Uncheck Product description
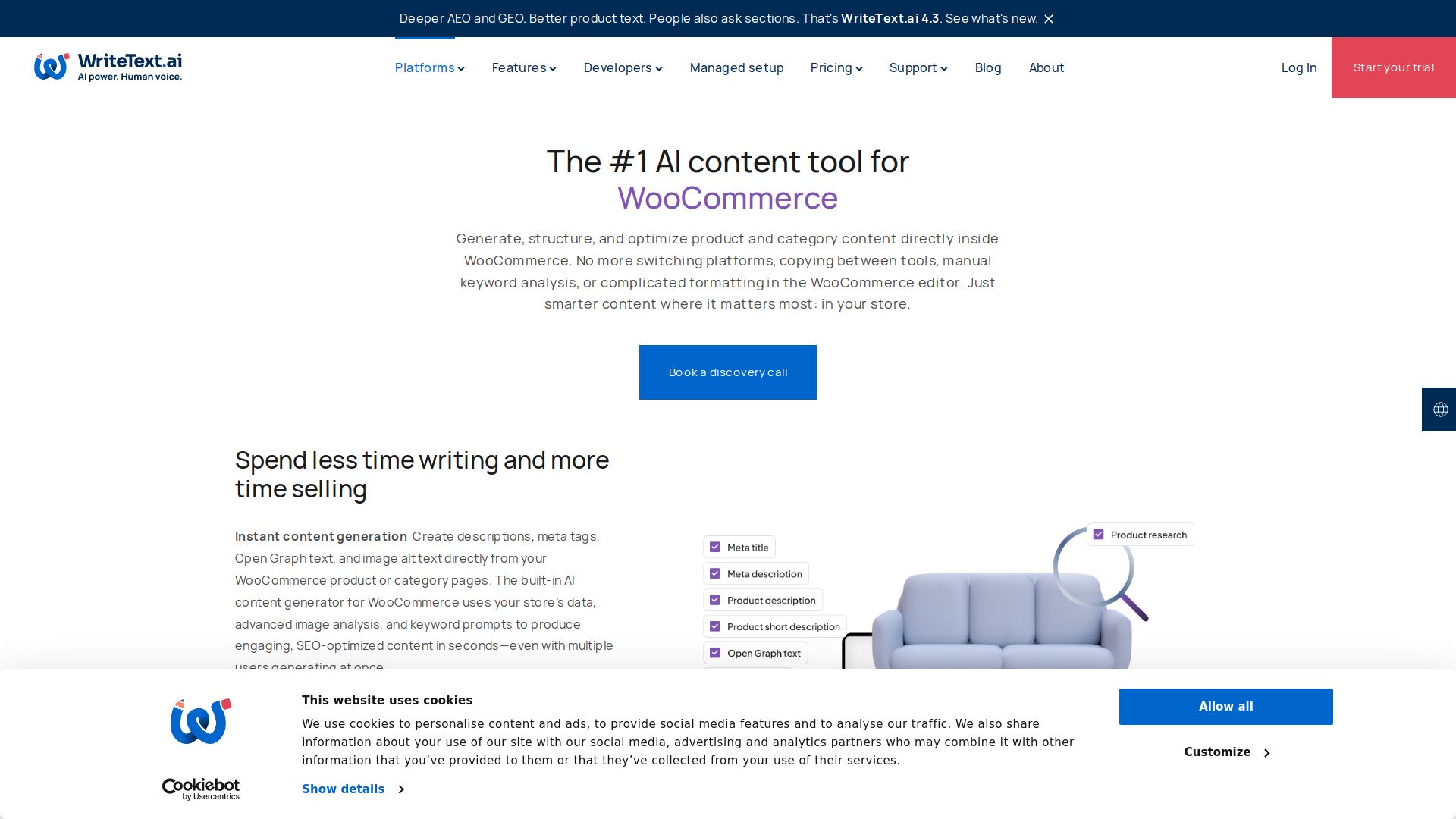1456x819 pixels. coord(714,599)
